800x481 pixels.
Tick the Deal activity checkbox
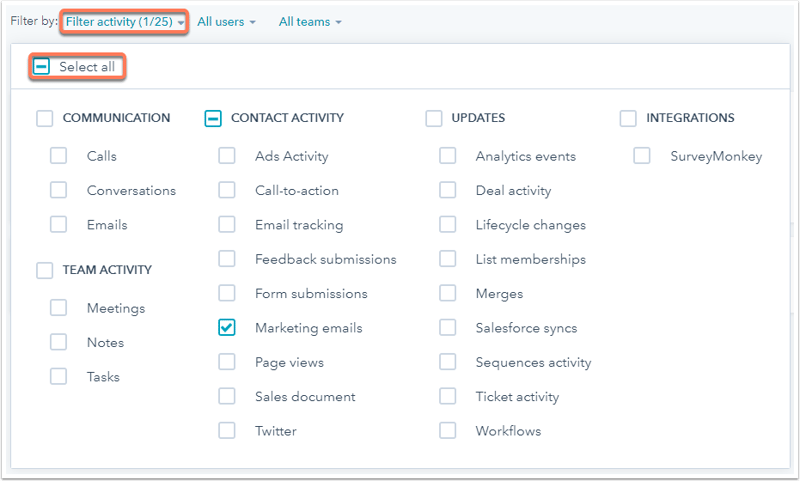[x=448, y=190]
